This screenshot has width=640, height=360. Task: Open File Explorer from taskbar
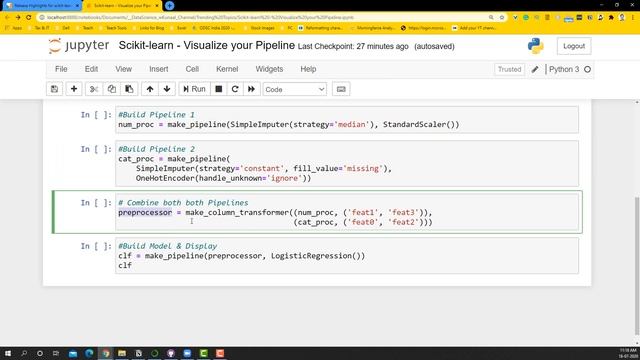point(122,353)
